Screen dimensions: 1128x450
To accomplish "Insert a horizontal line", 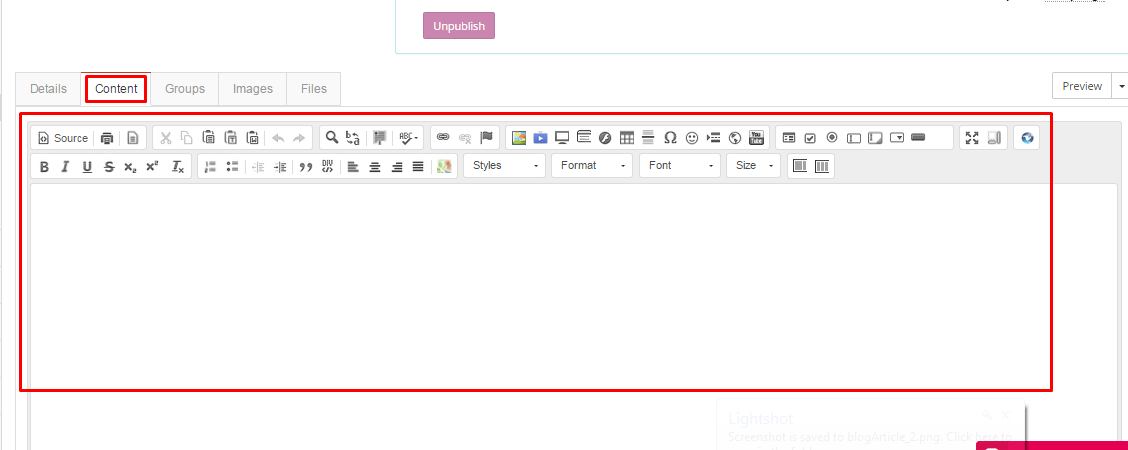I will tap(648, 137).
